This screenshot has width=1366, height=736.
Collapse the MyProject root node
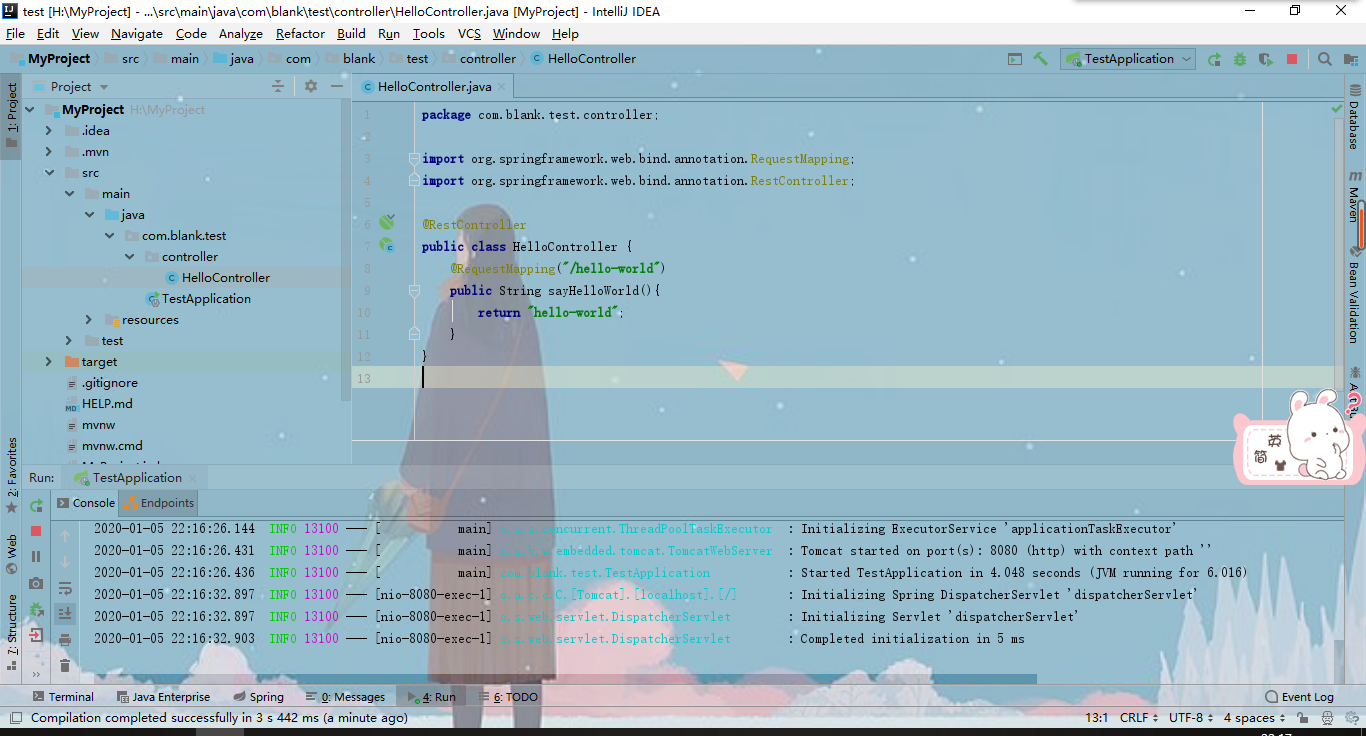pos(29,110)
